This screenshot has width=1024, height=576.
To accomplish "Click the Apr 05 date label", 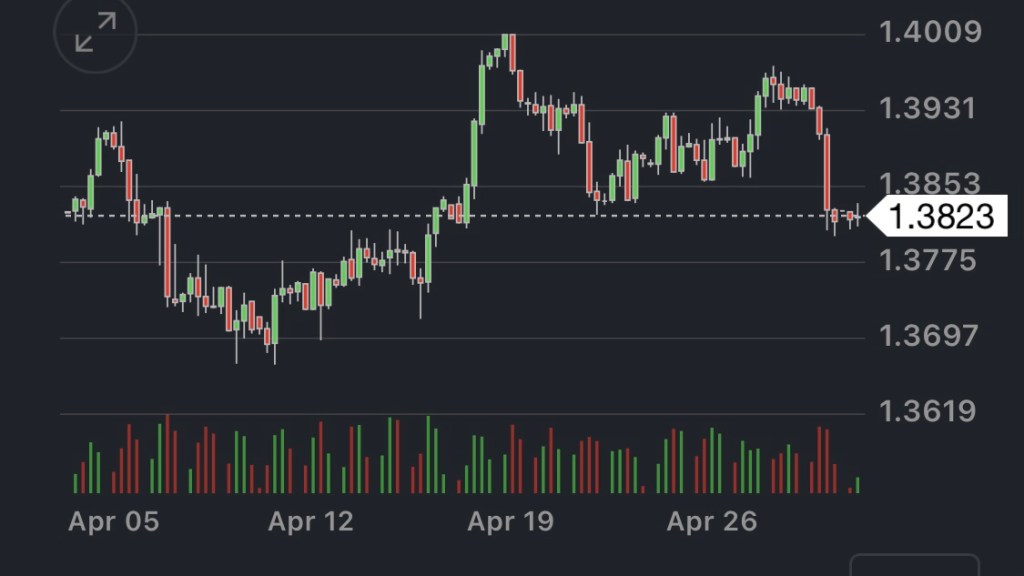I will coord(113,521).
